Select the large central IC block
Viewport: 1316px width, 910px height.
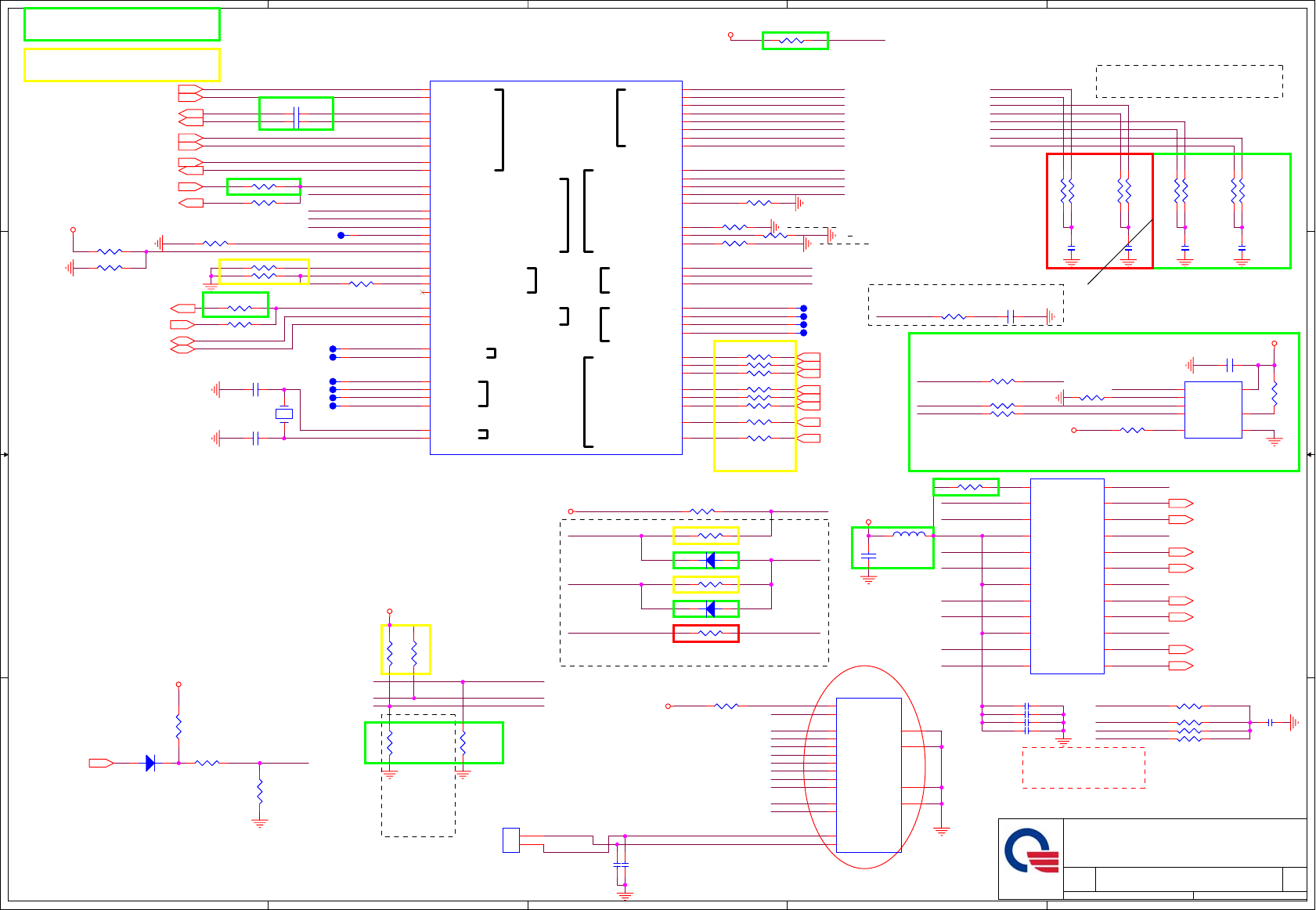[x=556, y=268]
